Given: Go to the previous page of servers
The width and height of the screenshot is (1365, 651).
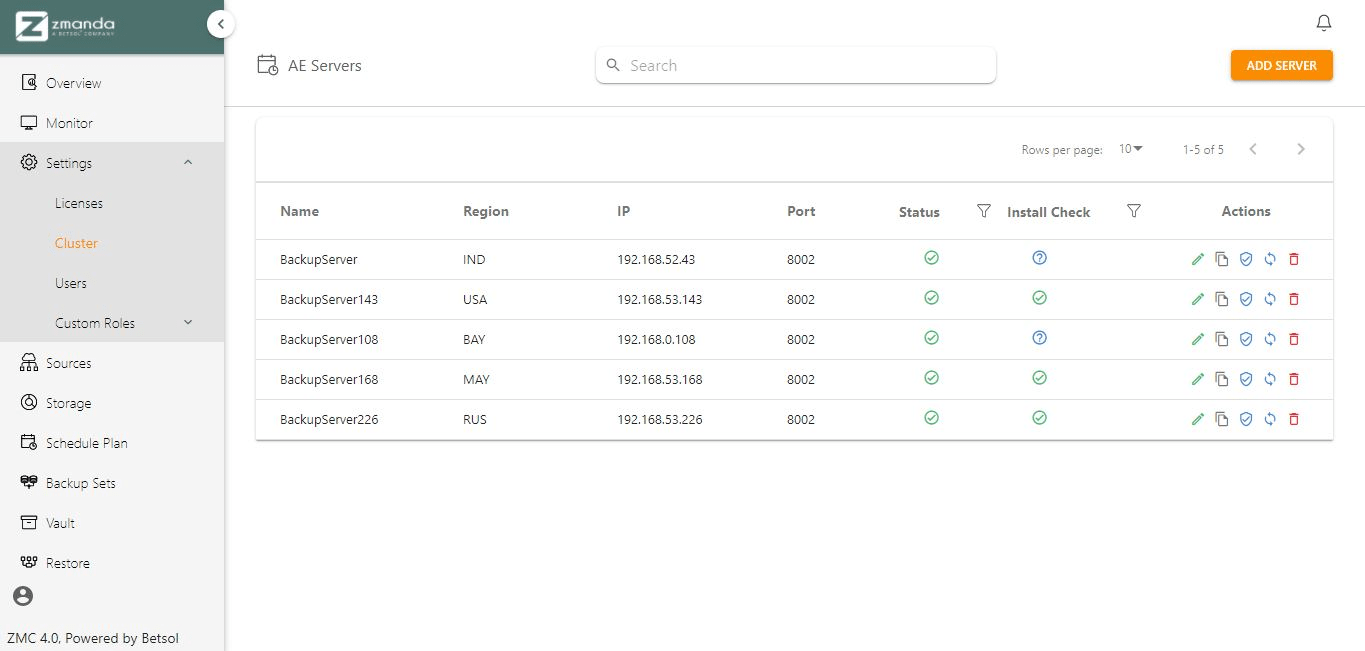Looking at the screenshot, I should 1253,149.
